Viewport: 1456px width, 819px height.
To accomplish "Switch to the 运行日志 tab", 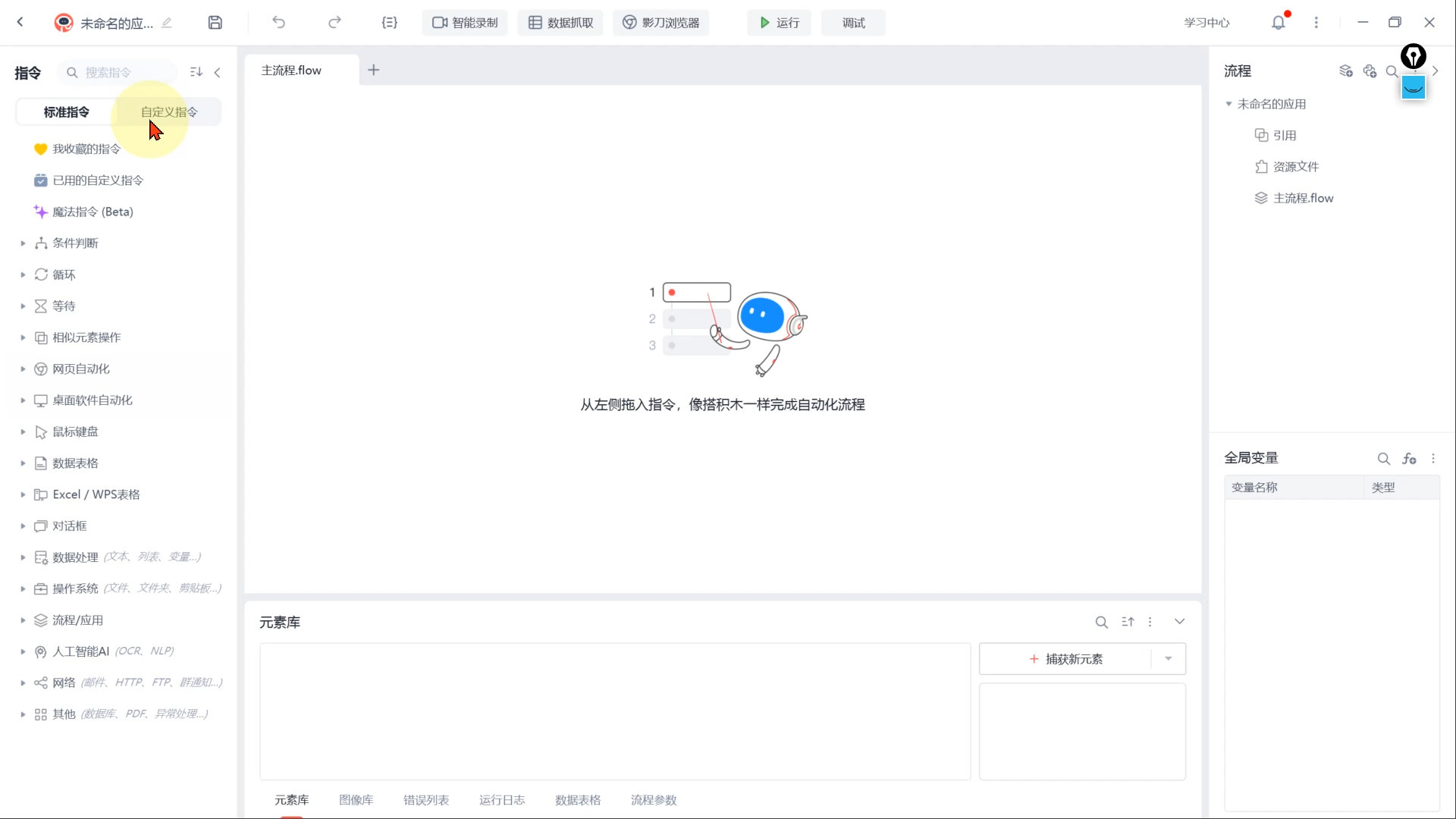I will (501, 799).
